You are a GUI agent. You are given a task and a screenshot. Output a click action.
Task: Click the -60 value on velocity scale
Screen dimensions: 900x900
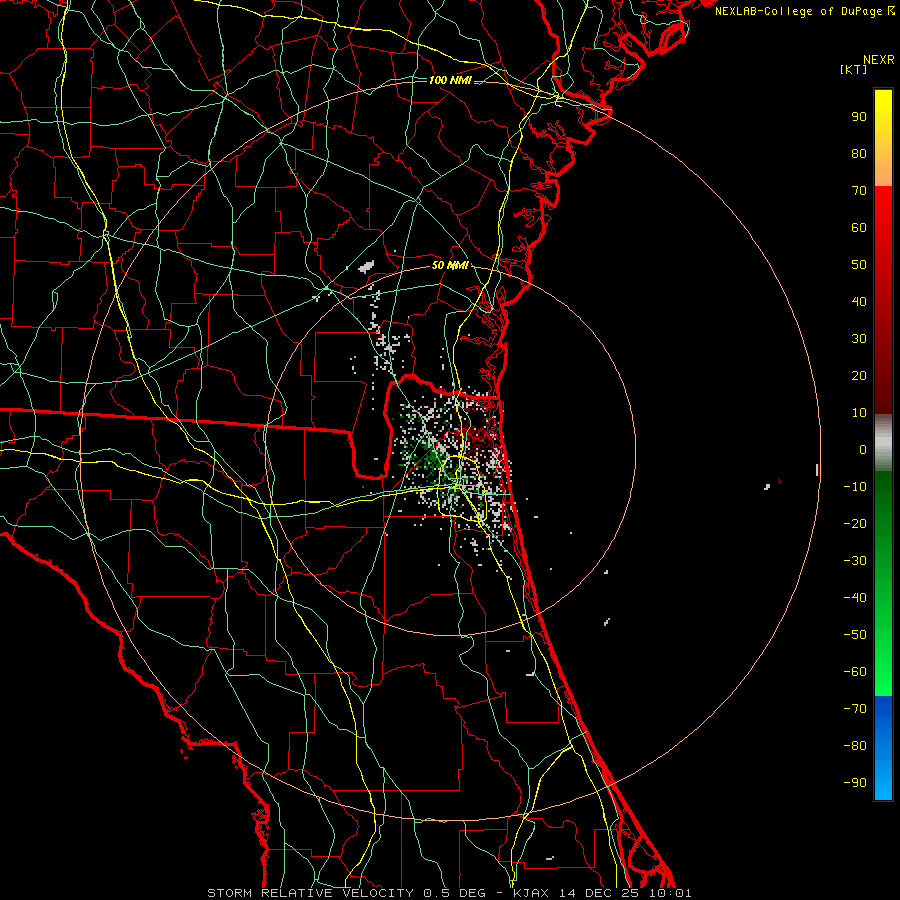click(x=855, y=672)
